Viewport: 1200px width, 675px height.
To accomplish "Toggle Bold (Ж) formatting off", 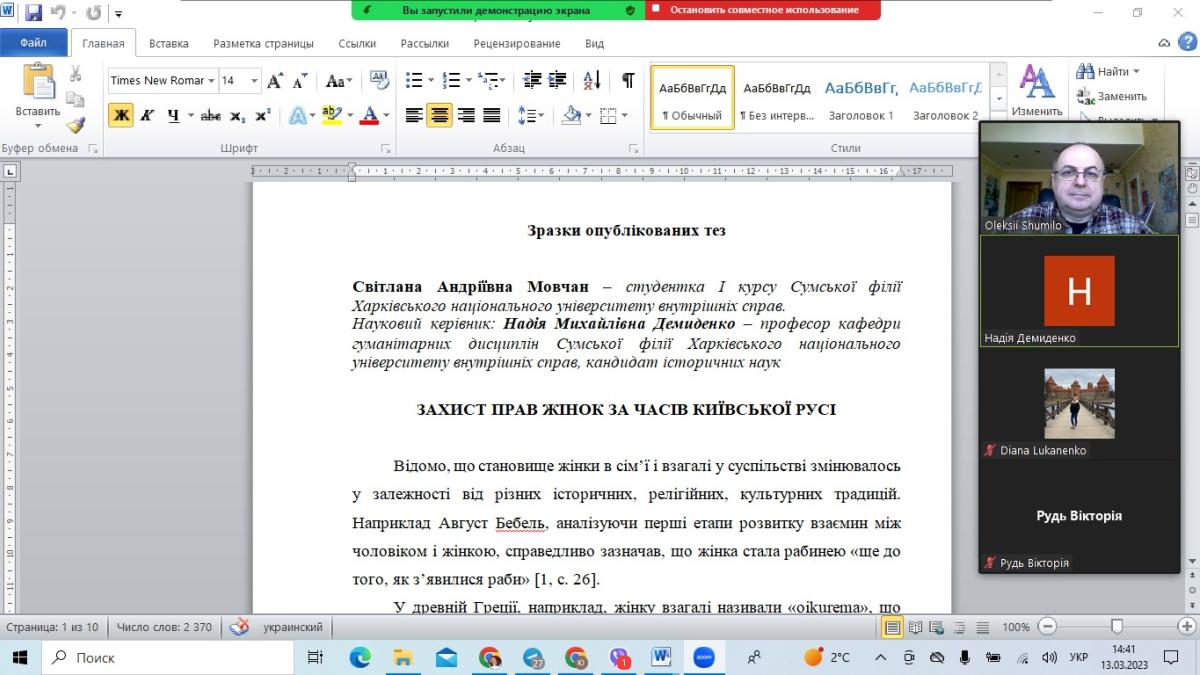I will [x=121, y=115].
